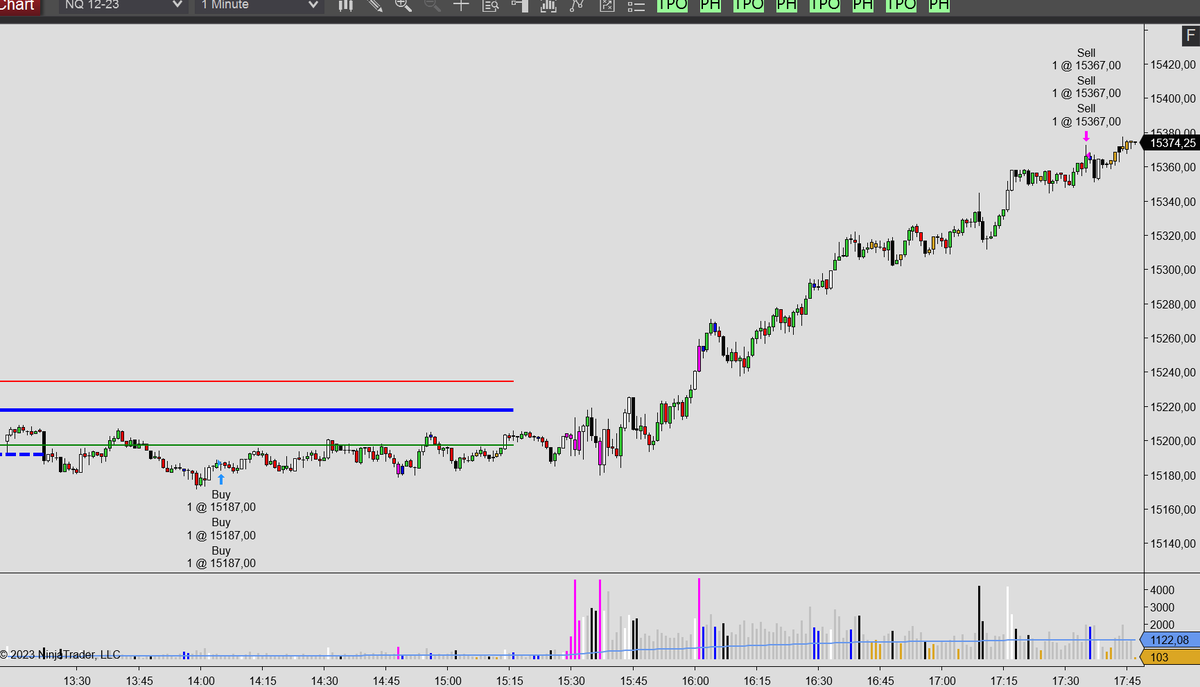Select the dashed blue line segment
The width and height of the screenshot is (1200, 687).
point(22,454)
